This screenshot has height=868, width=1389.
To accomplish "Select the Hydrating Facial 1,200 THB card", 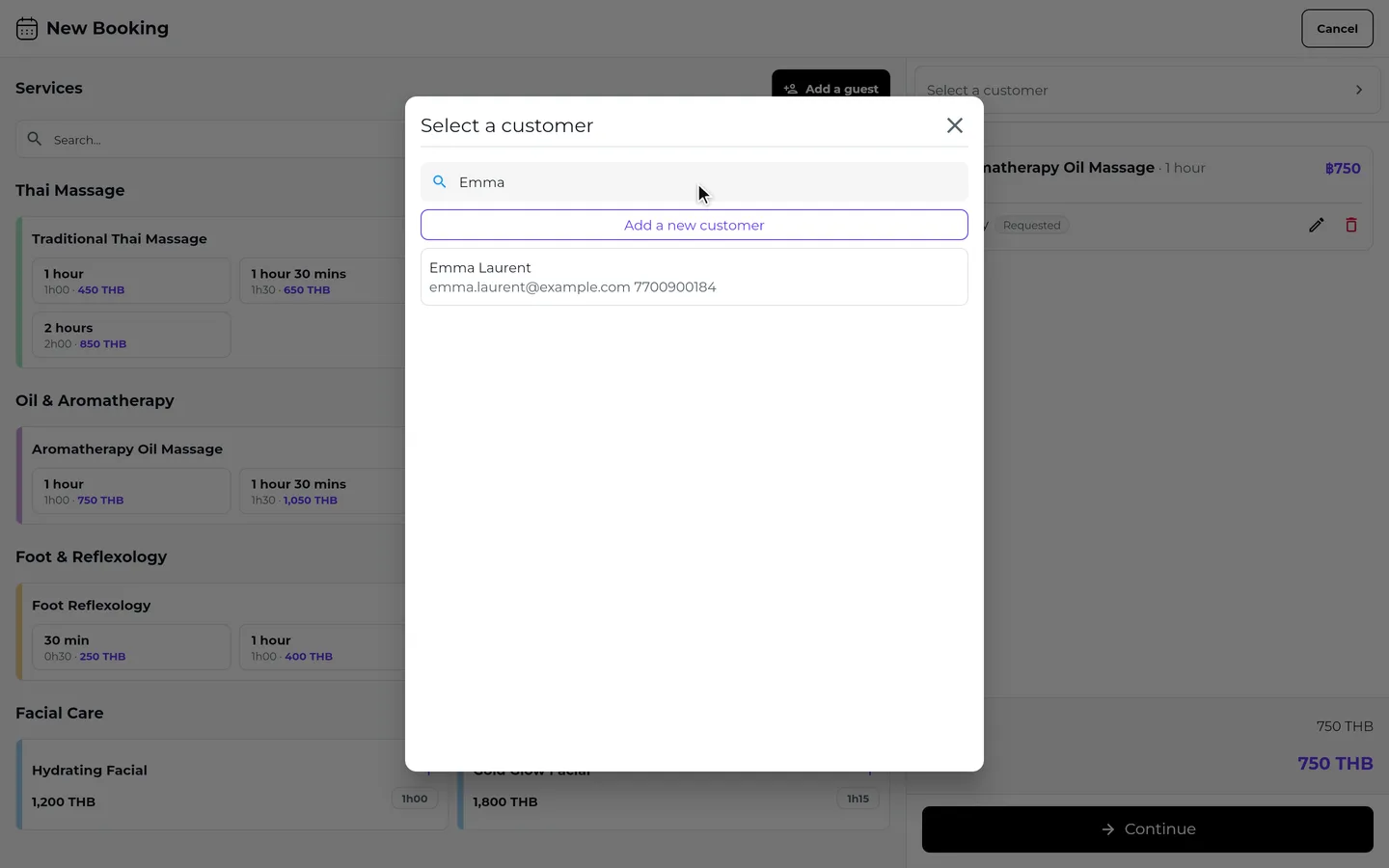I will (232, 784).
